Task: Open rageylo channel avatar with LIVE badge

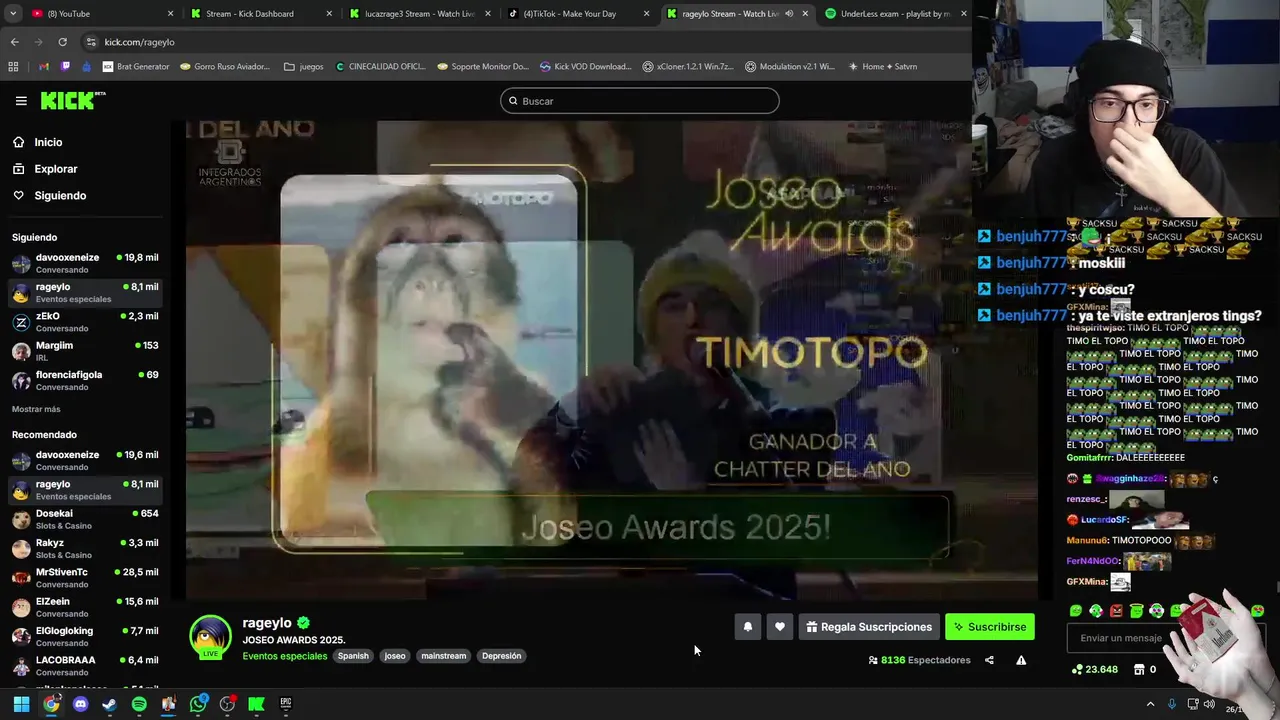Action: [210, 637]
